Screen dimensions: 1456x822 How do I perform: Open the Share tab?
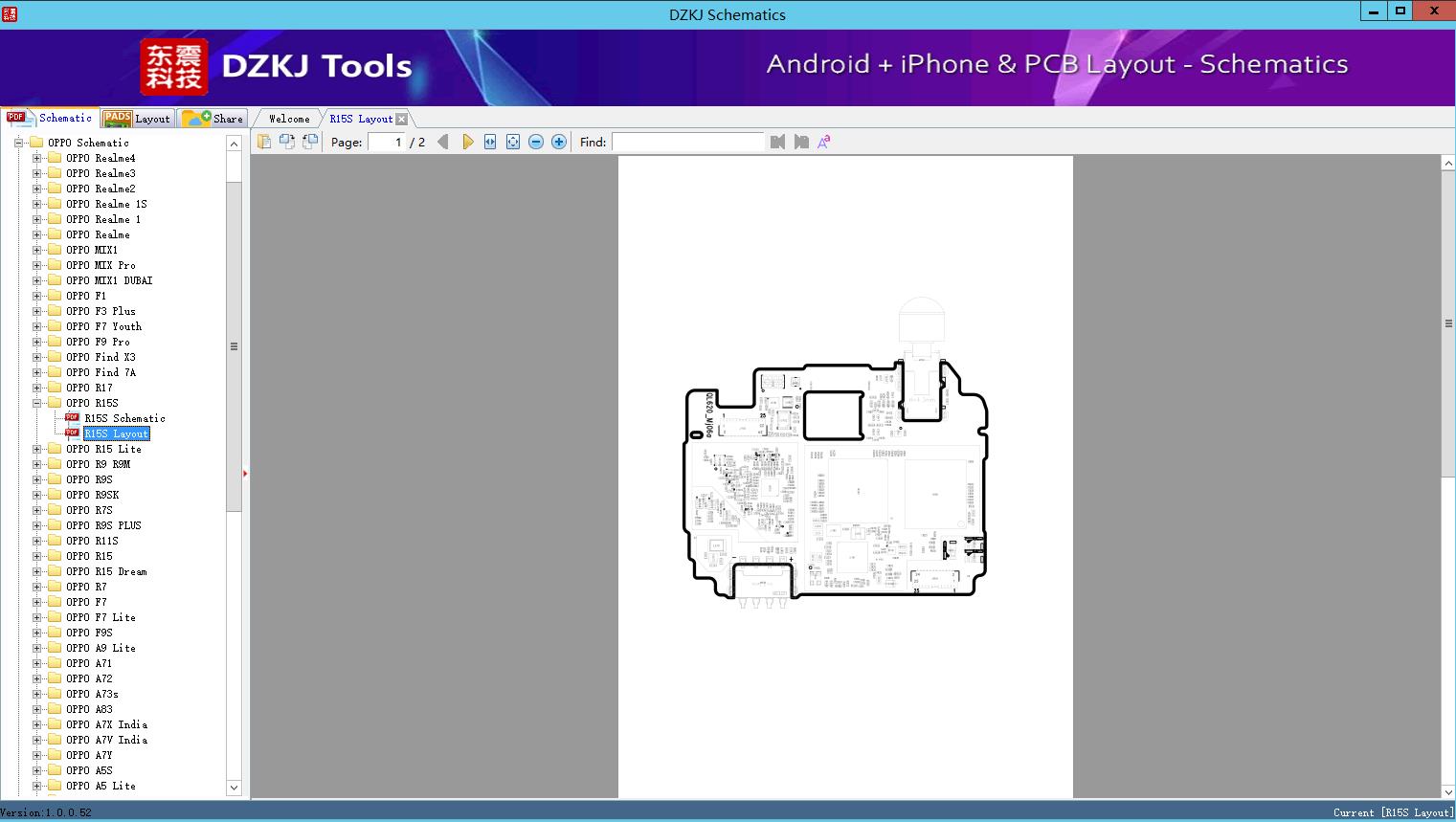pyautogui.click(x=213, y=119)
